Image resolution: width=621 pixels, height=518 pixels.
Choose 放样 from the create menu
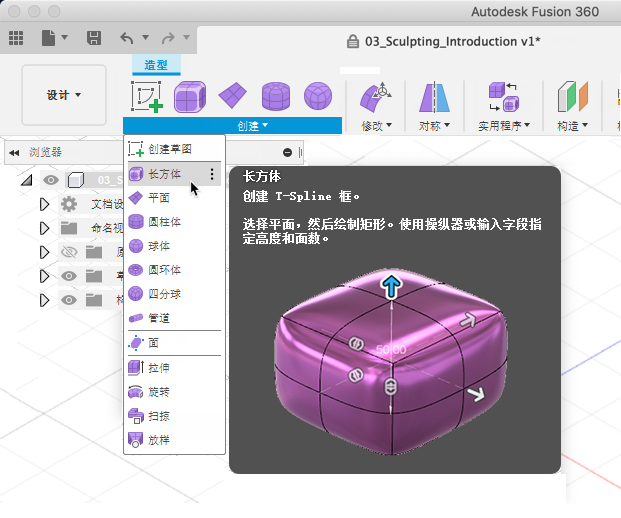174,440
